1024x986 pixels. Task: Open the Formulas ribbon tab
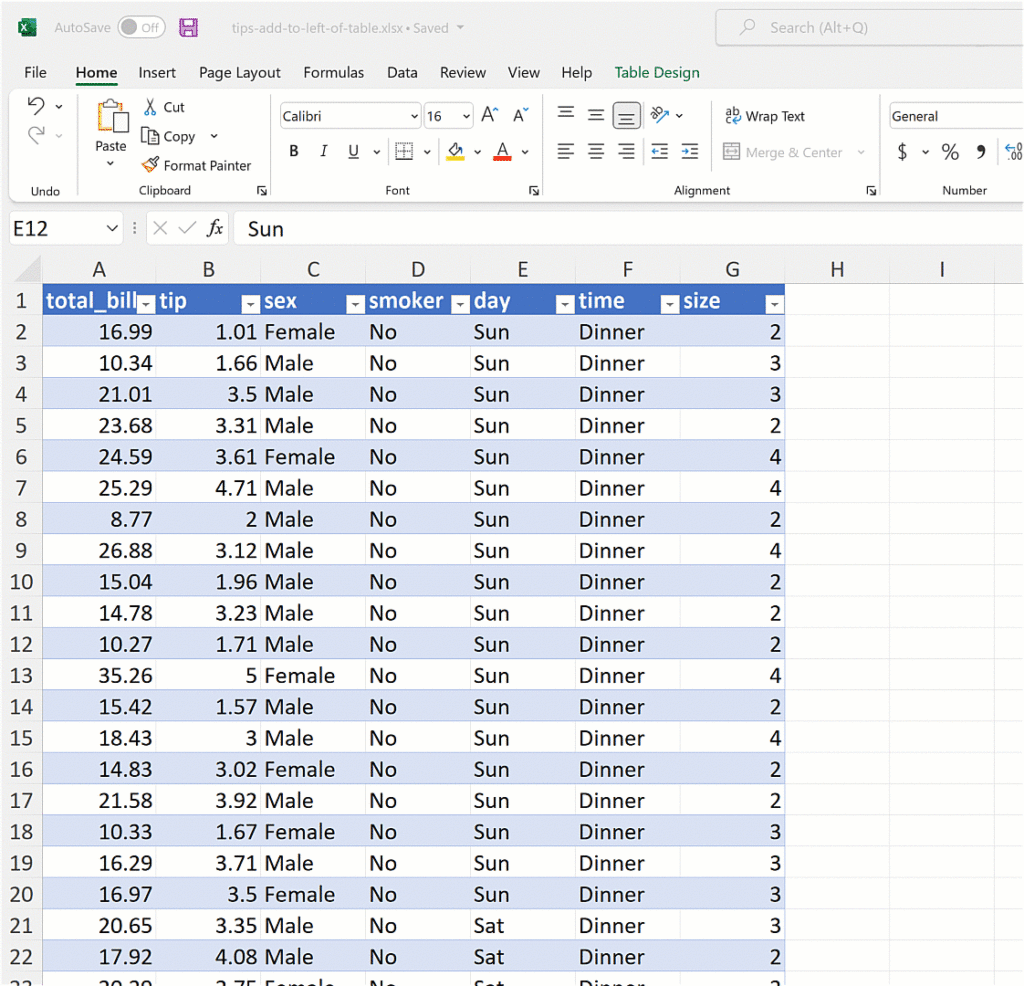333,73
